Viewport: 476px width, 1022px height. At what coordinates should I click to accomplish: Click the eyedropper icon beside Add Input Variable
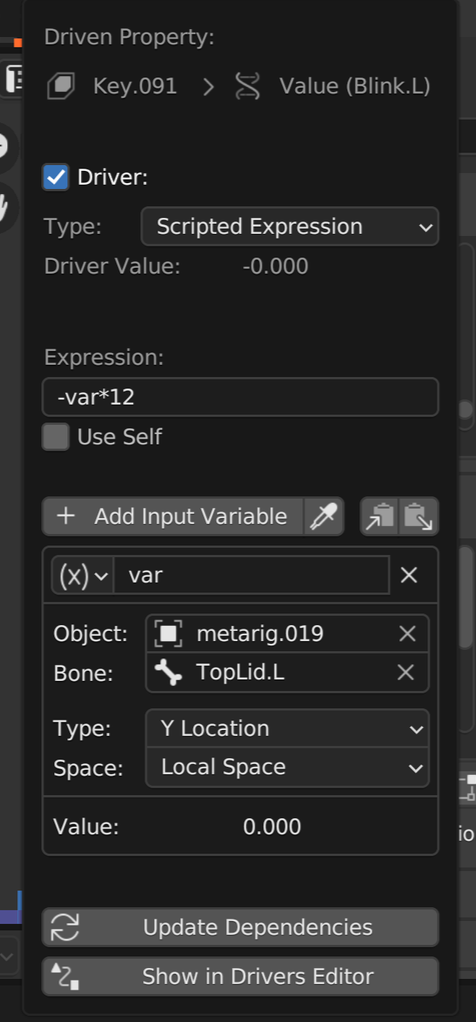click(324, 517)
